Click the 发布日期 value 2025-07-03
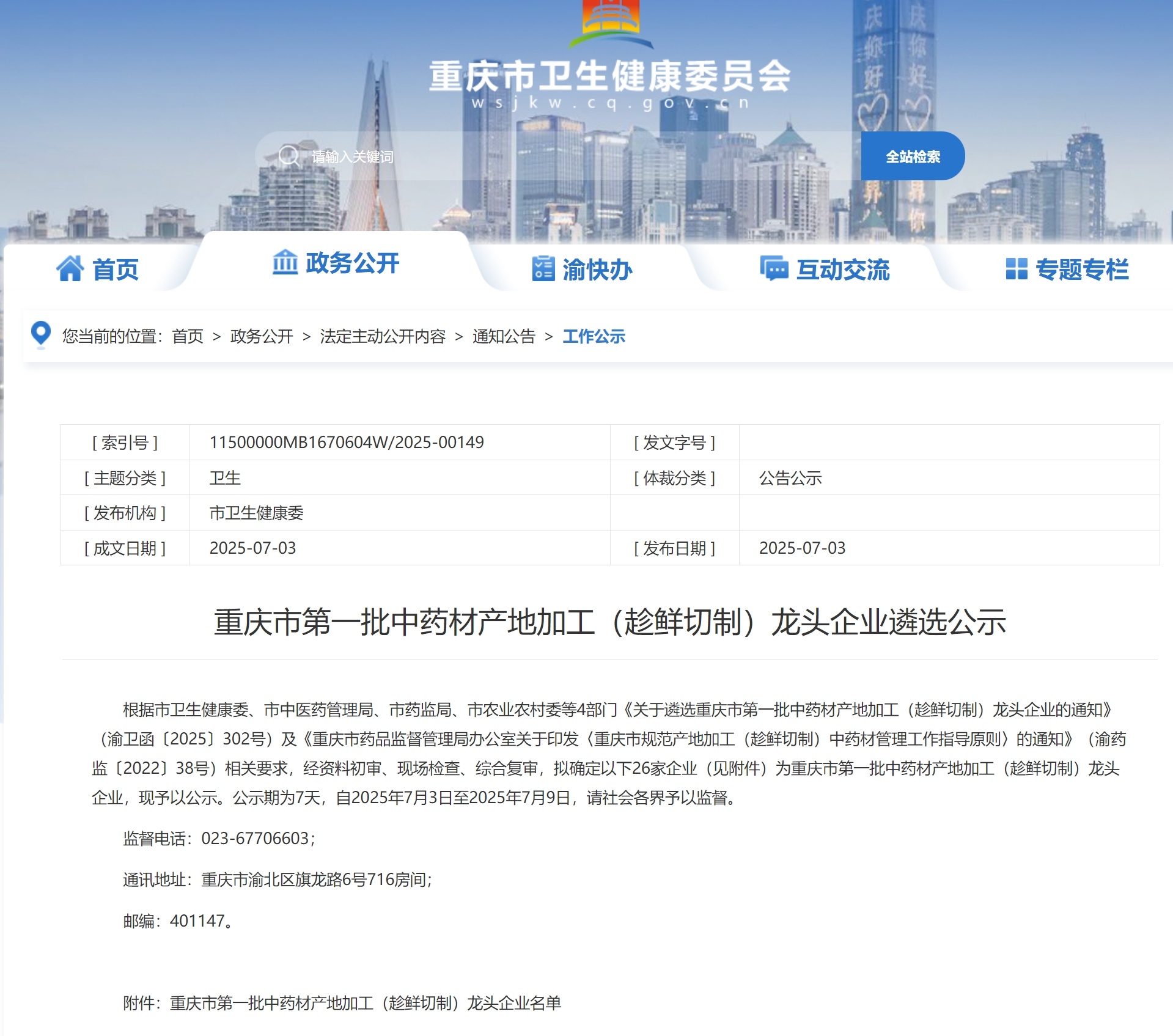1173x1036 pixels. pos(802,548)
